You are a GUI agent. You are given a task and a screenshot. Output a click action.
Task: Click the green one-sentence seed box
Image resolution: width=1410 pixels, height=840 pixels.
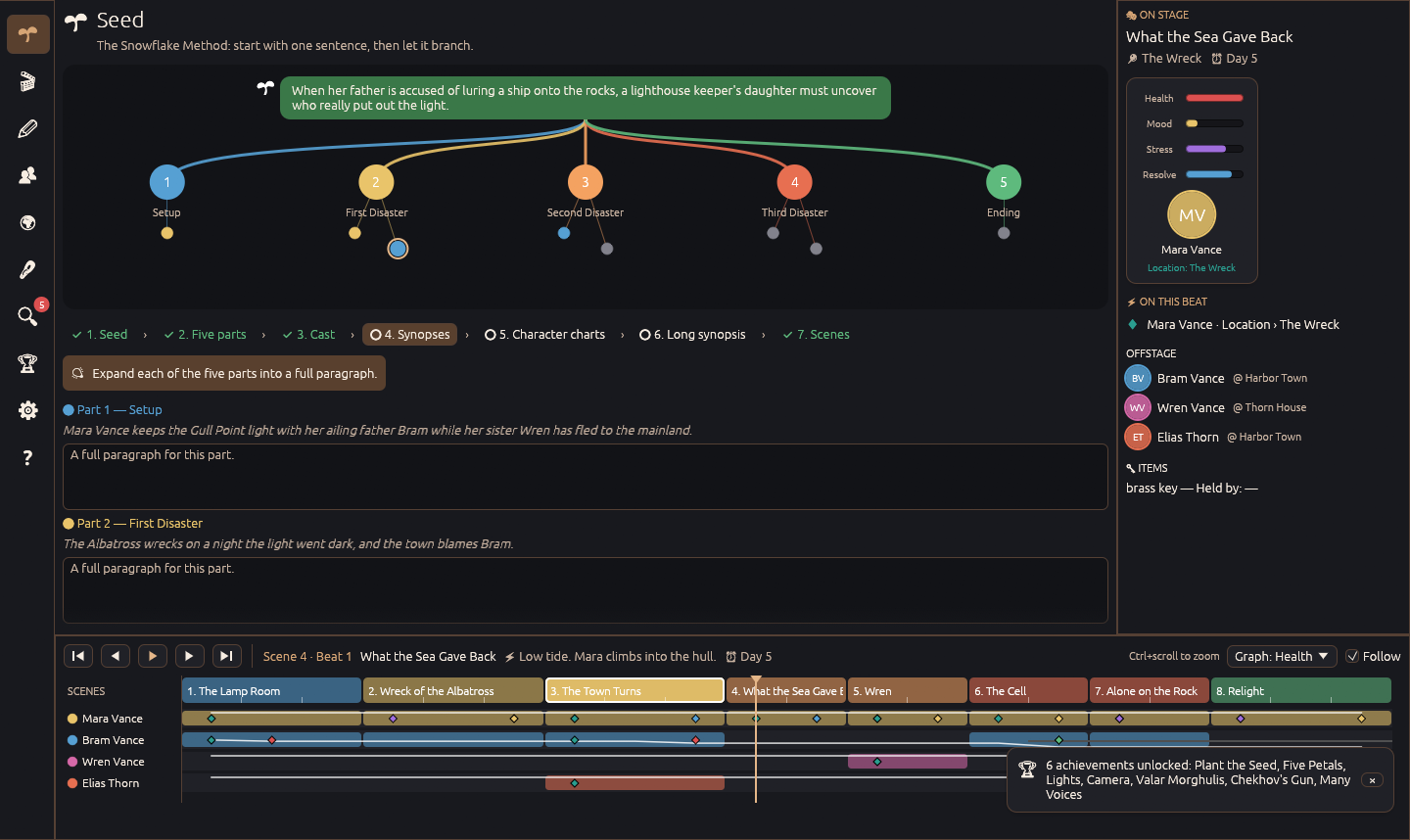tap(586, 98)
